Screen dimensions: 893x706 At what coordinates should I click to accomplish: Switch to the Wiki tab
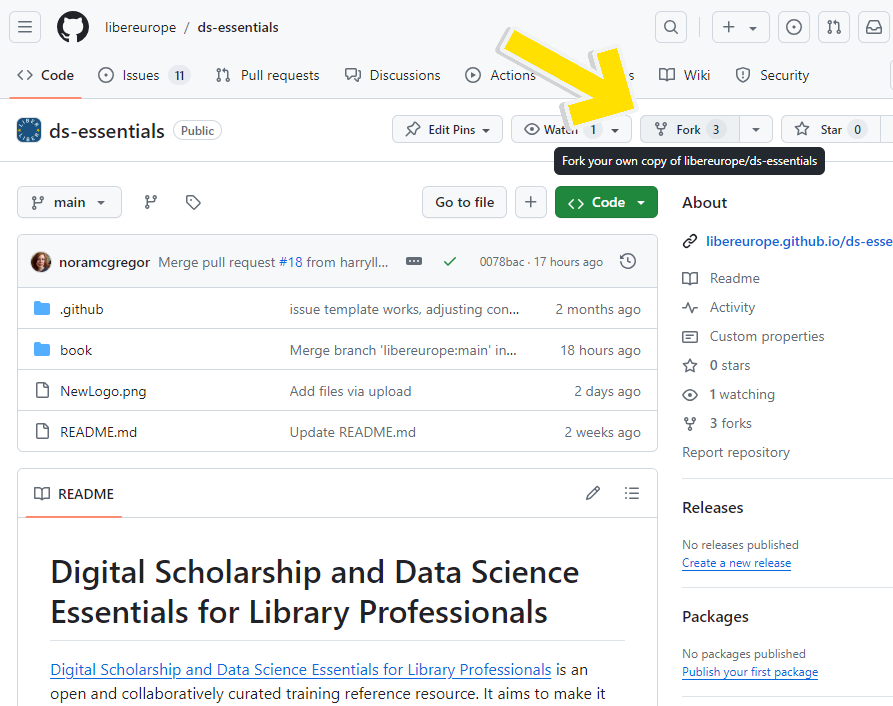[685, 75]
